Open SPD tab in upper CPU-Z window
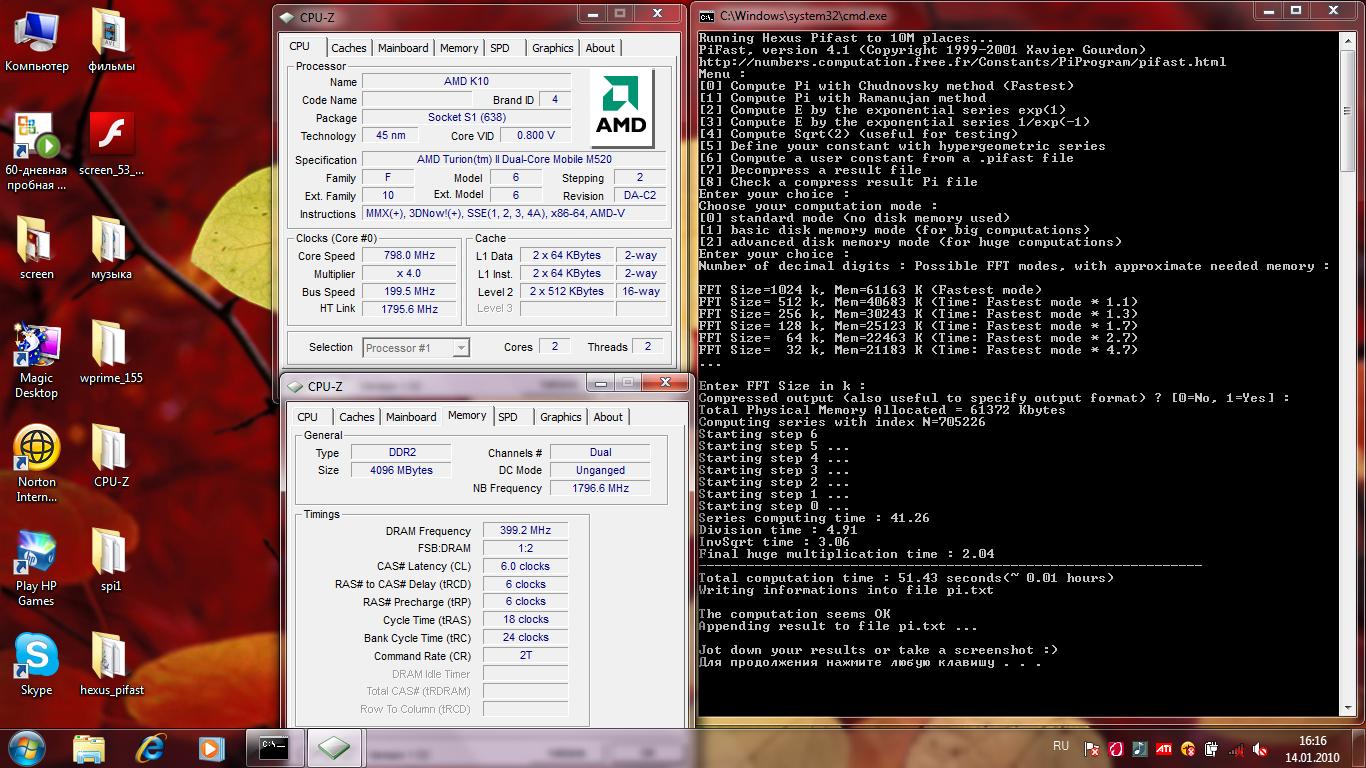This screenshot has height=768, width=1366. tap(500, 48)
